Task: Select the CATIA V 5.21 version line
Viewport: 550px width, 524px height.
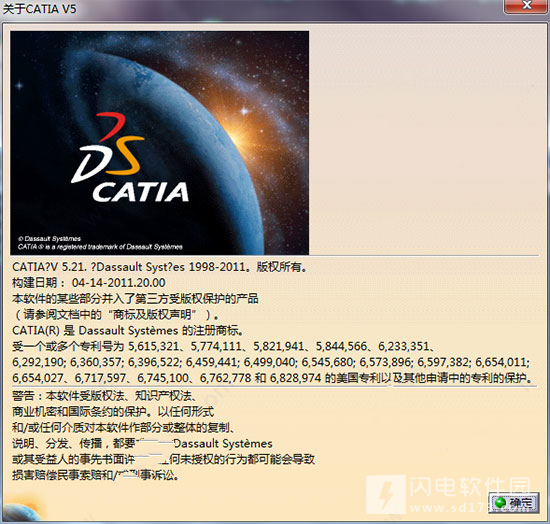Action: click(x=160, y=267)
